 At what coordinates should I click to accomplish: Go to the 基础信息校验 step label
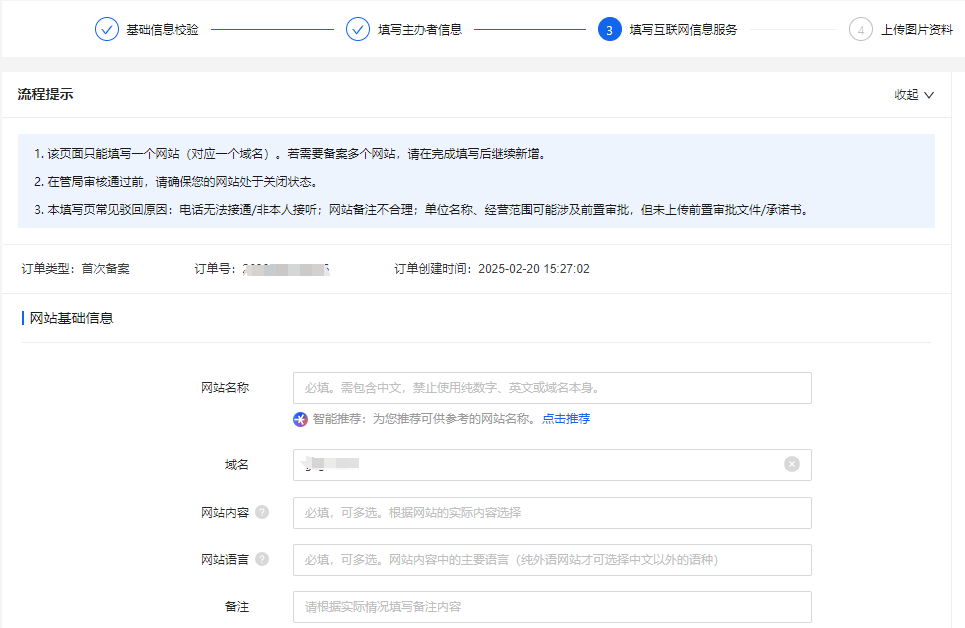[162, 30]
